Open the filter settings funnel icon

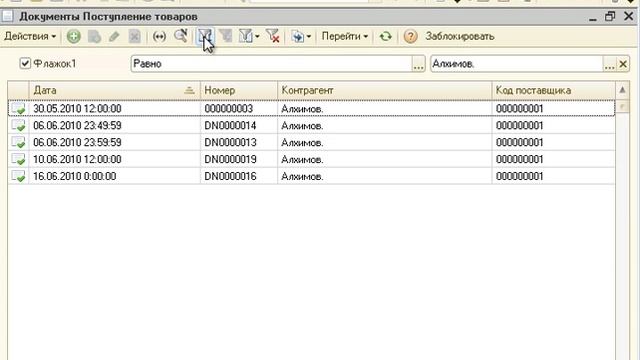coord(204,36)
